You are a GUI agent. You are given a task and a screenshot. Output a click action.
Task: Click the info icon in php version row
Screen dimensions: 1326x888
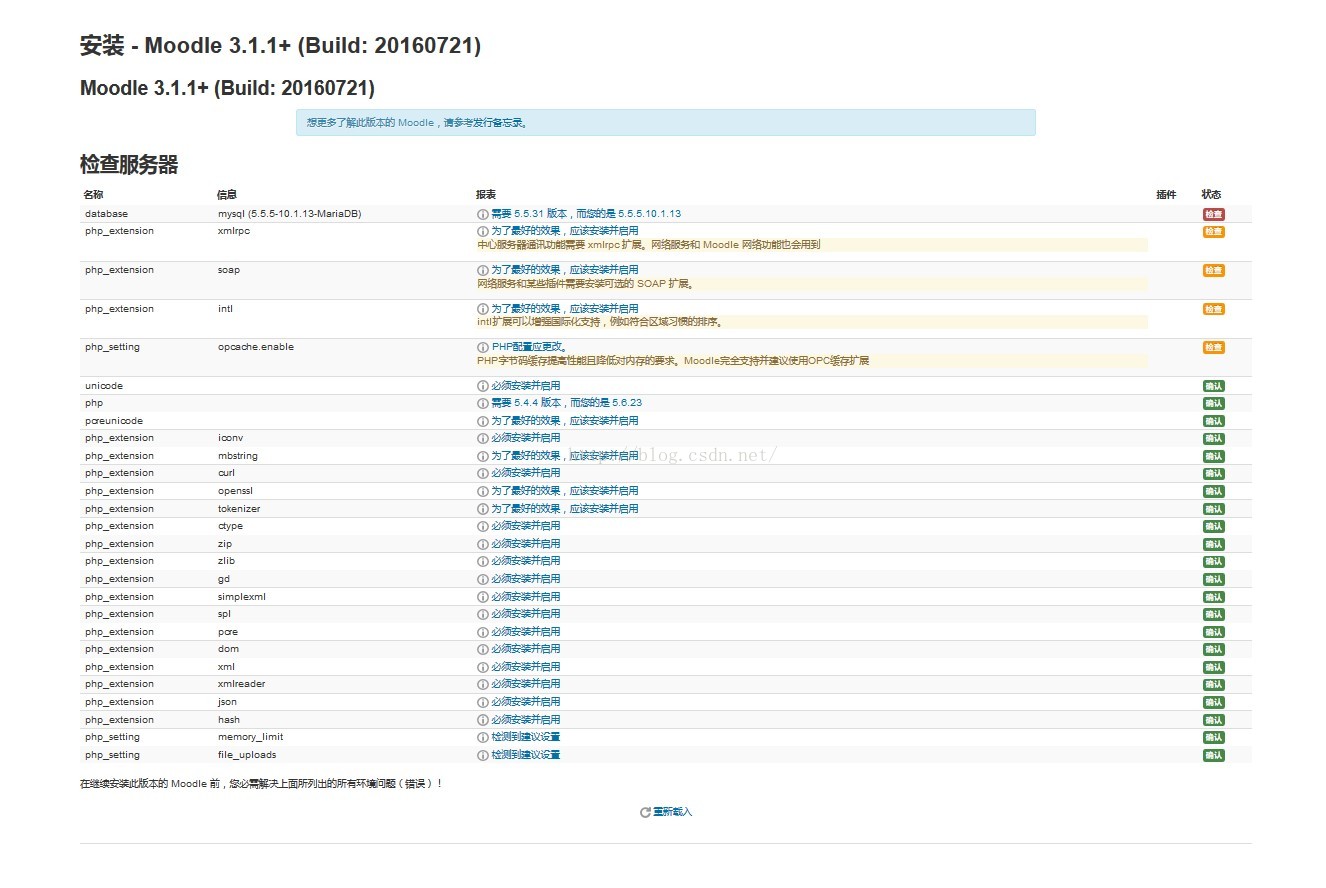point(483,403)
